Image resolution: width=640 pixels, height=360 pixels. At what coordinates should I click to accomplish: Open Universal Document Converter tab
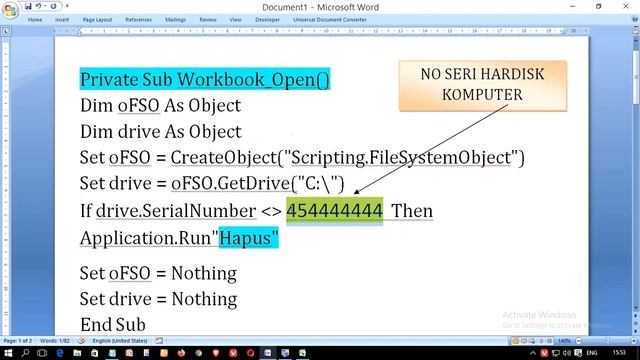[x=329, y=20]
